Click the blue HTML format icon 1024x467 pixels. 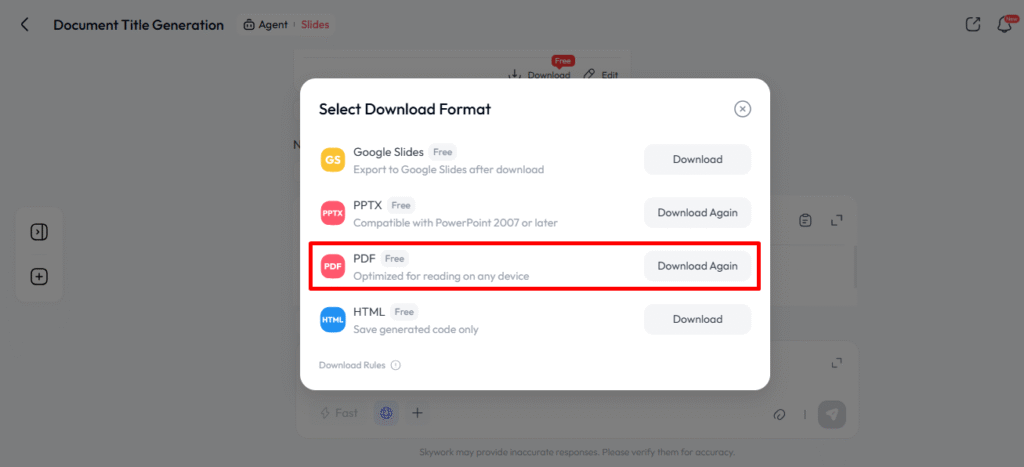pyautogui.click(x=333, y=319)
